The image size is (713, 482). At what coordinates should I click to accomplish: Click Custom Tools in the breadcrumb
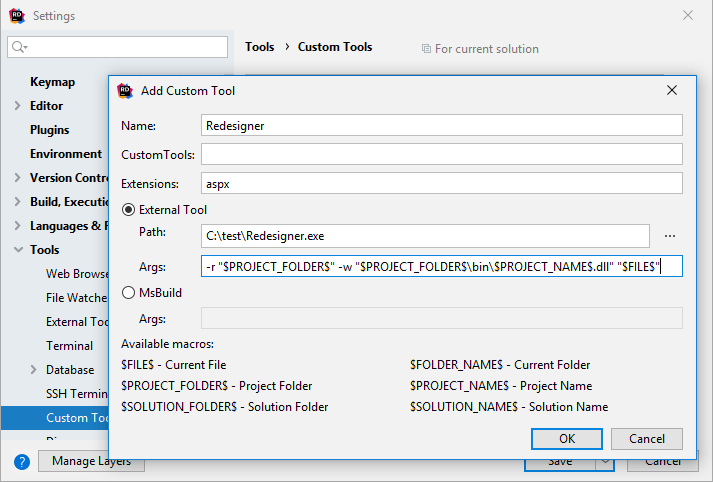pos(335,47)
